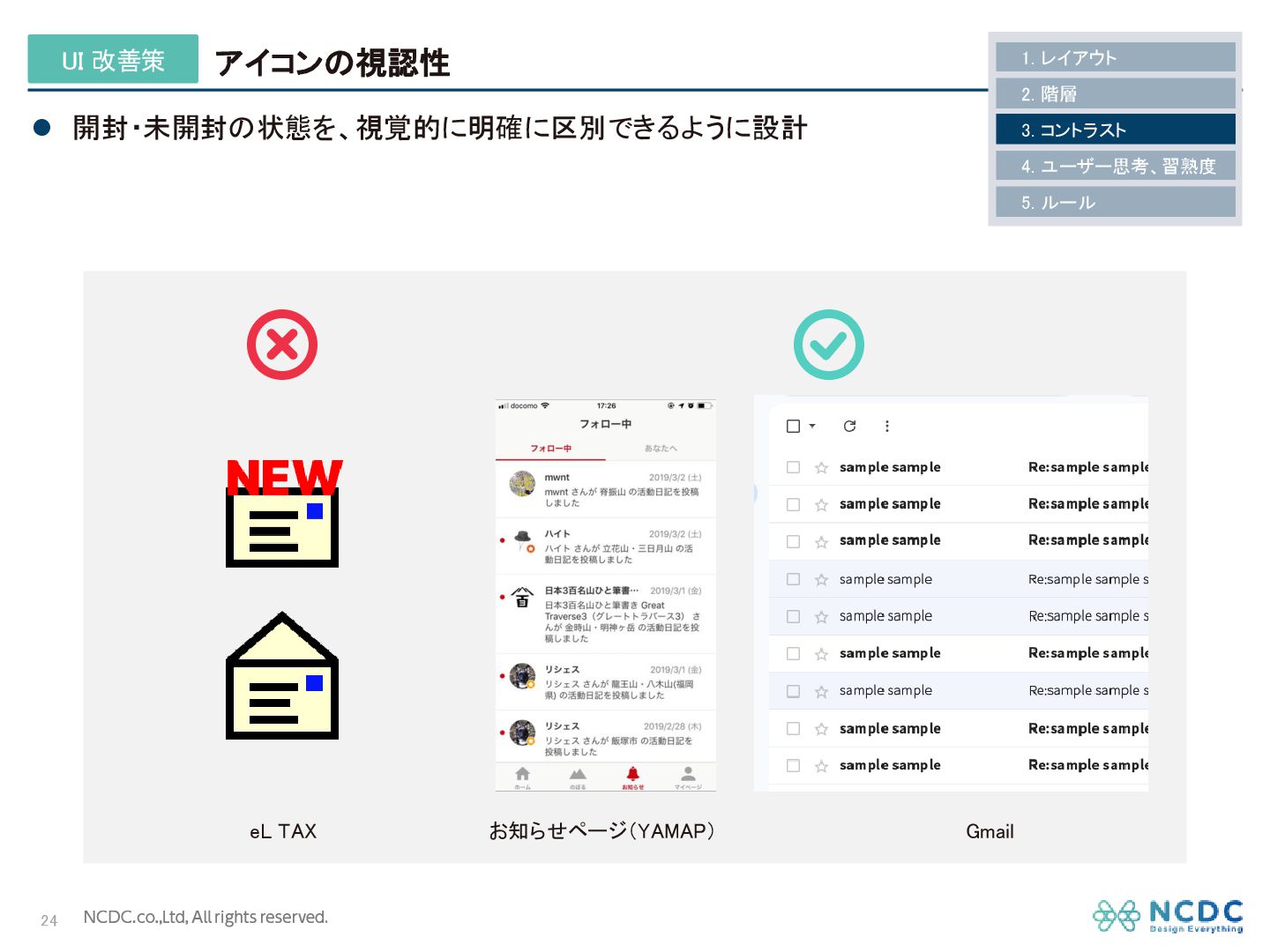
Task: Click the UI 改善策 label badge
Action: click(x=113, y=59)
